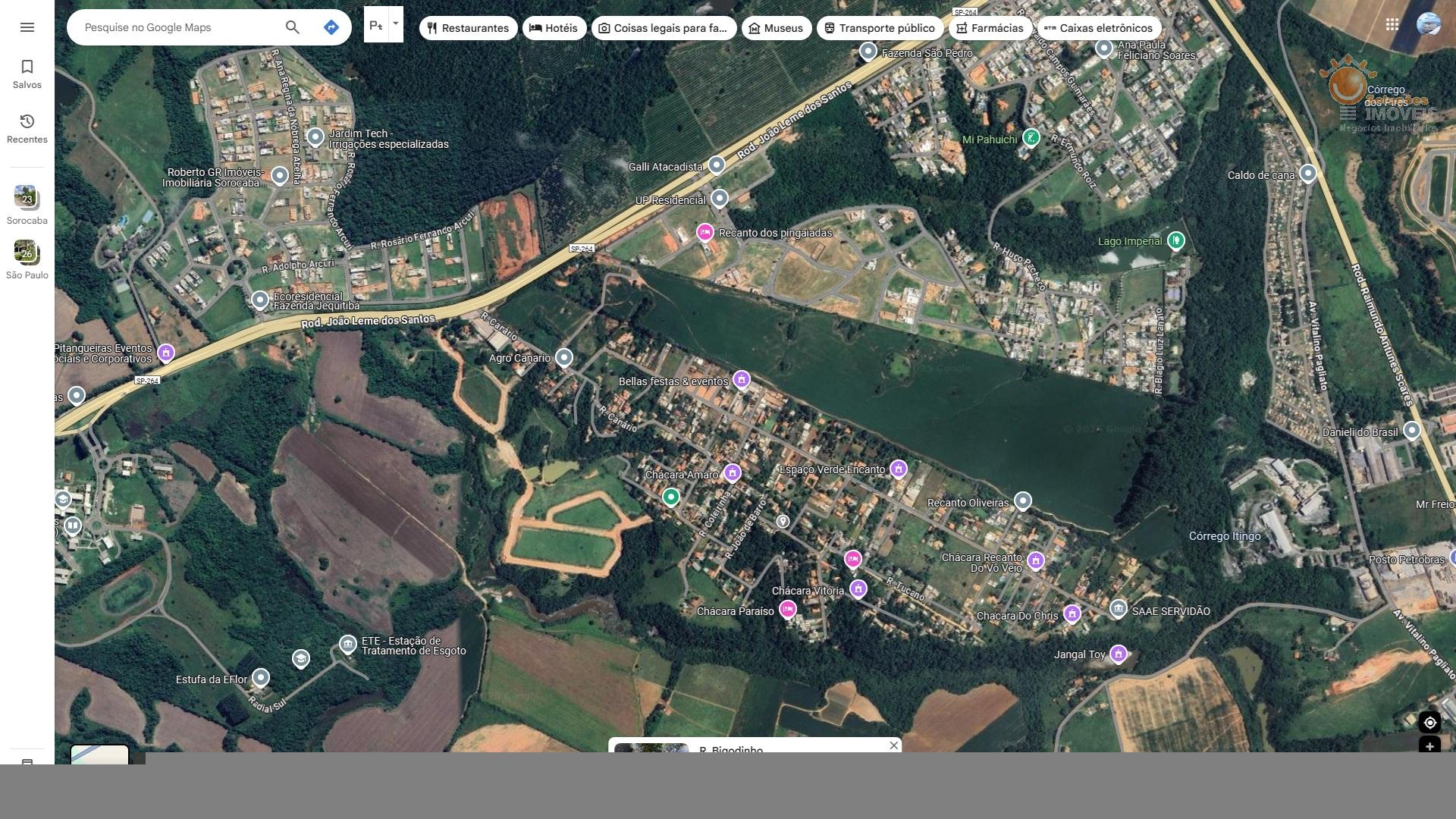Open the Transporte público filter
This screenshot has width=1456, height=819.
coord(880,28)
